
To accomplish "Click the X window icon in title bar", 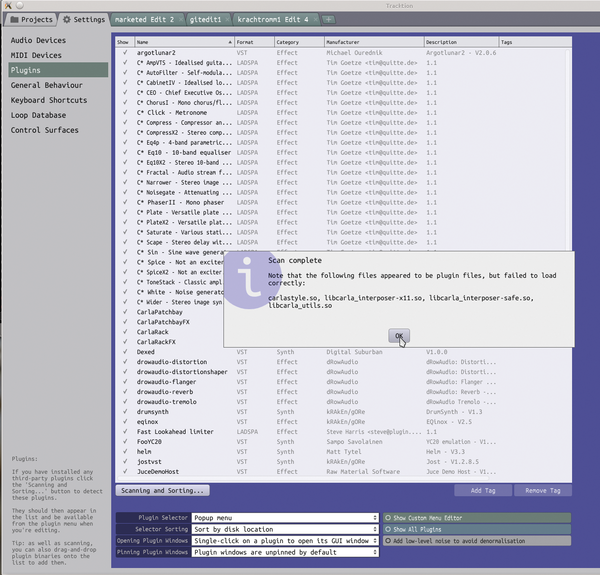I will 8,5.
